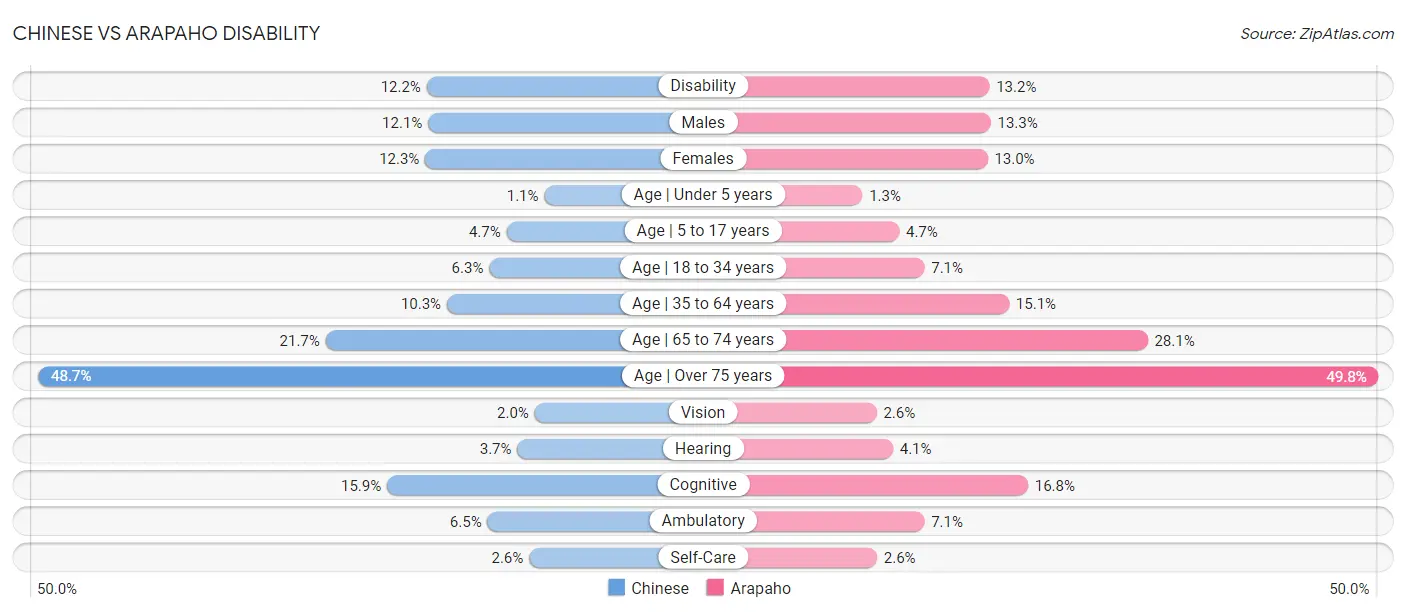Click the Chinese legend blue swatch
The width and height of the screenshot is (1406, 612).
point(617,588)
